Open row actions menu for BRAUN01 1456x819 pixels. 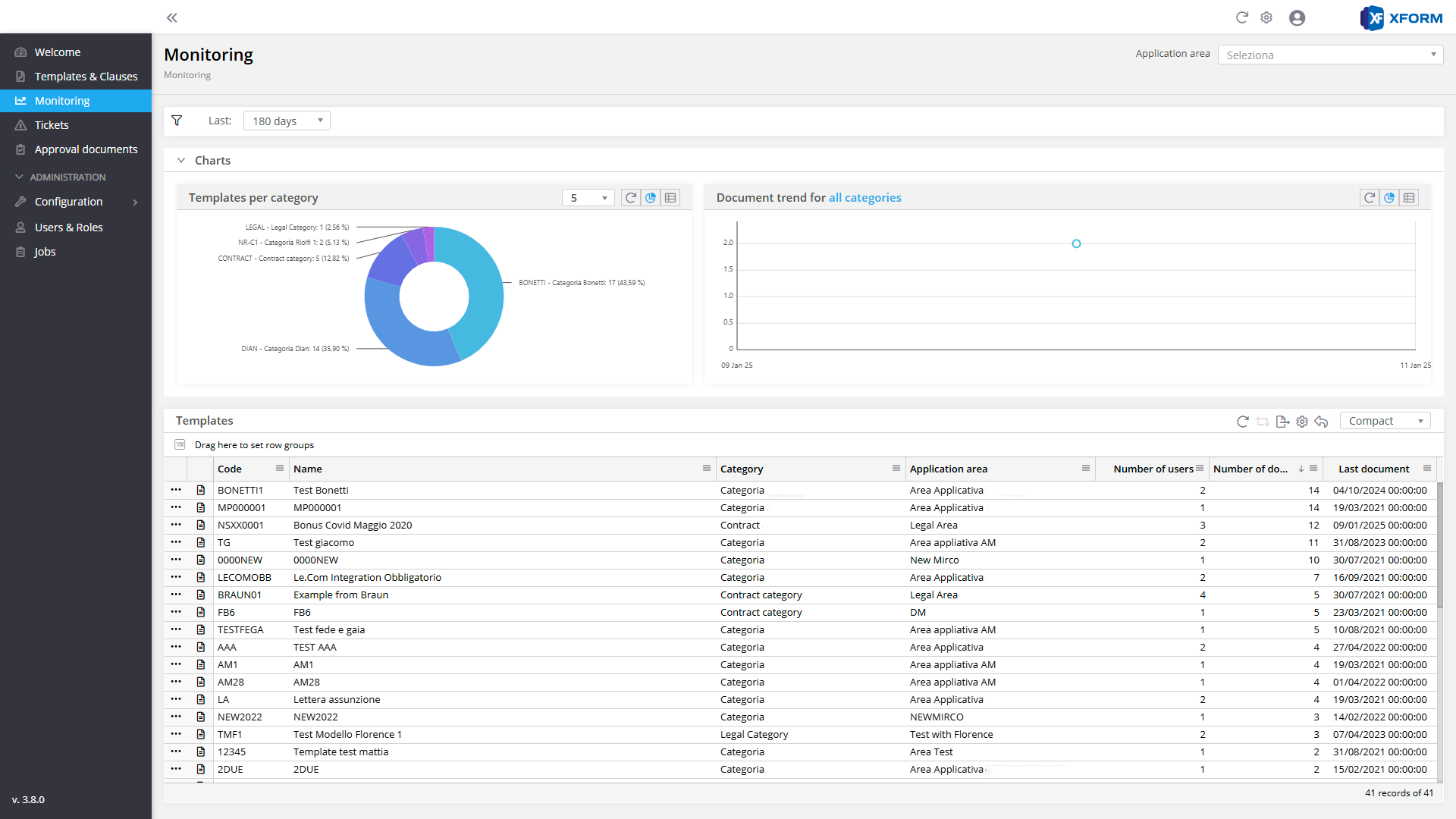click(x=176, y=595)
